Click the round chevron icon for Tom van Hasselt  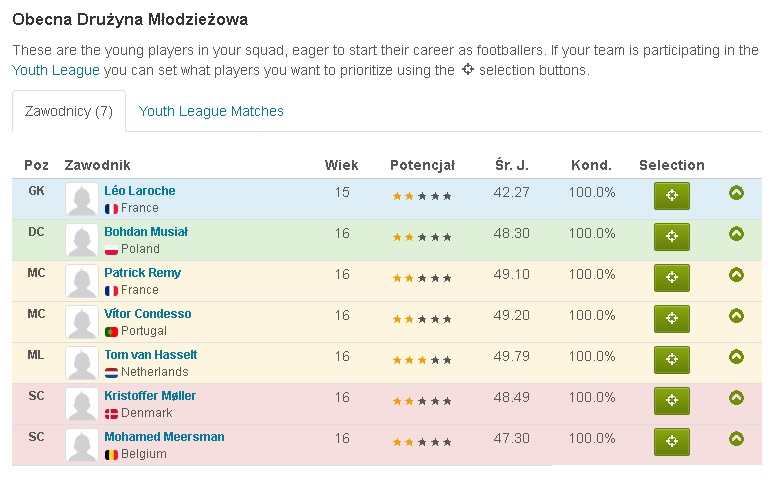pyautogui.click(x=737, y=357)
